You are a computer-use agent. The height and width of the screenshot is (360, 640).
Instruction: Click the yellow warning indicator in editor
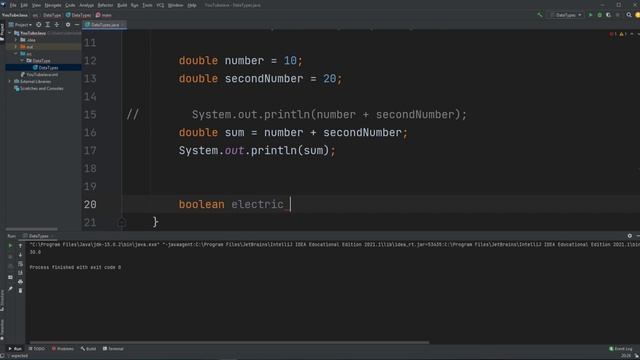pos(622,34)
